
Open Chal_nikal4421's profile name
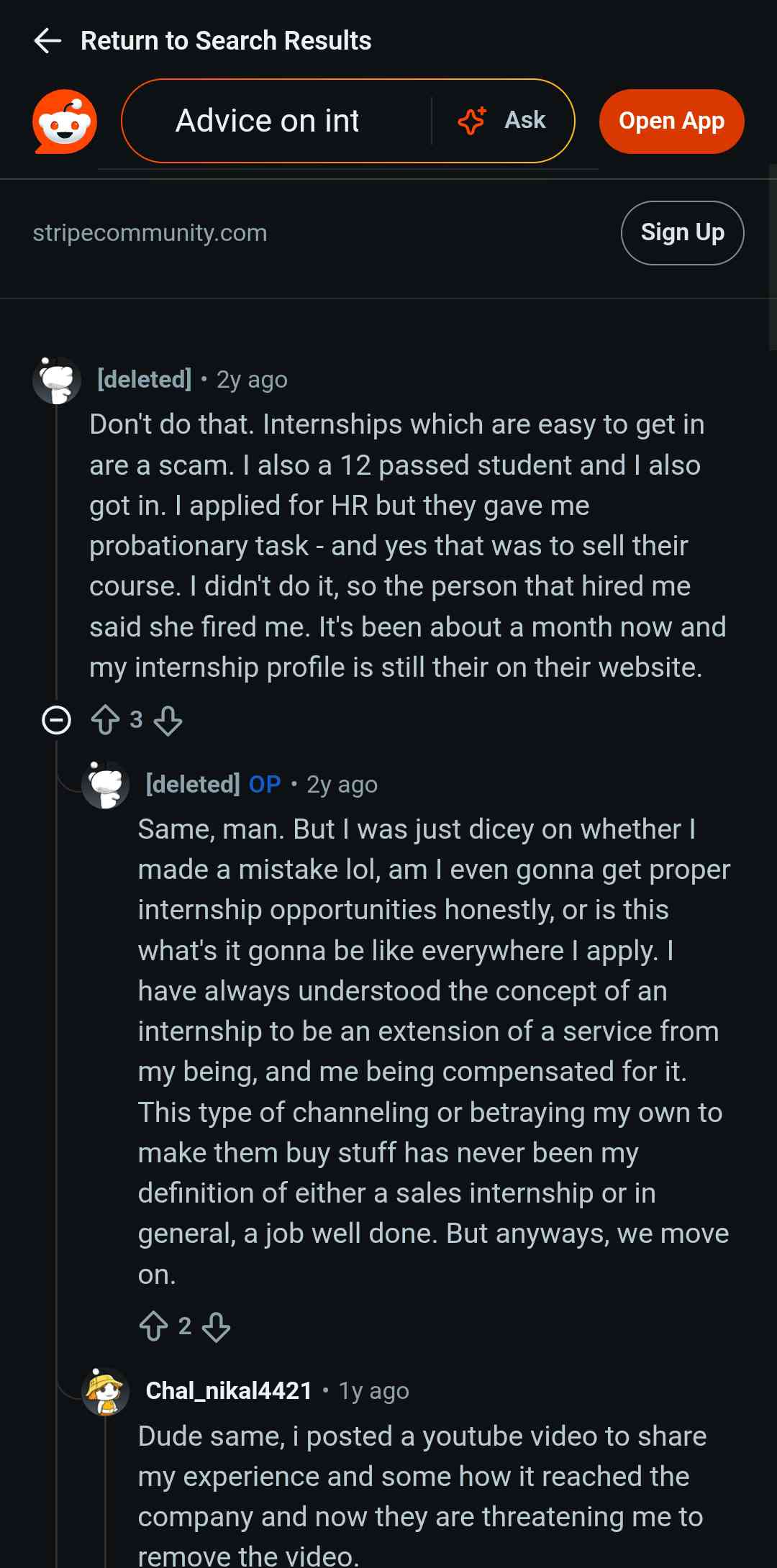[229, 1391]
